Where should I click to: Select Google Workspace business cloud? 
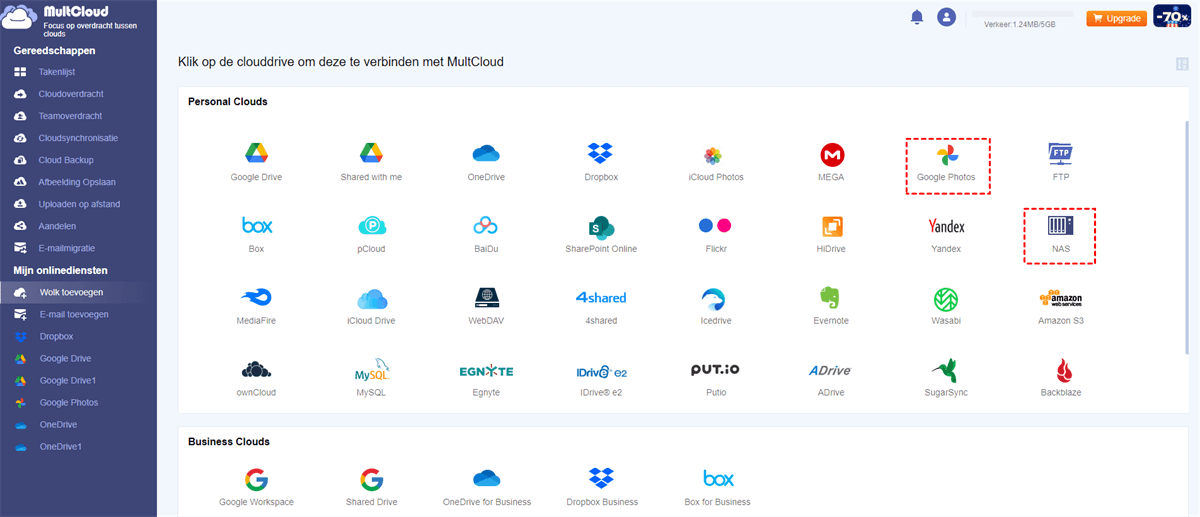(x=256, y=478)
